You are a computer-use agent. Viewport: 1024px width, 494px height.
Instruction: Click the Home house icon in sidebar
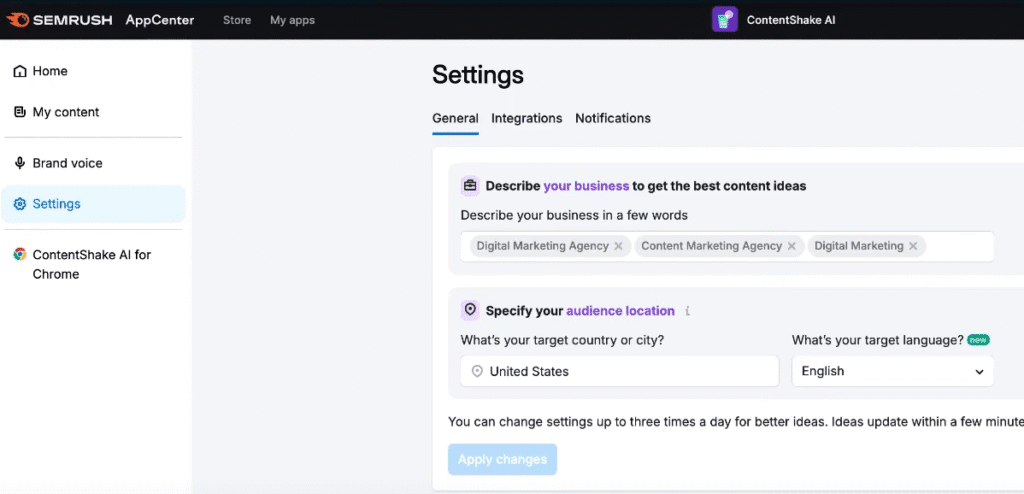(x=20, y=71)
